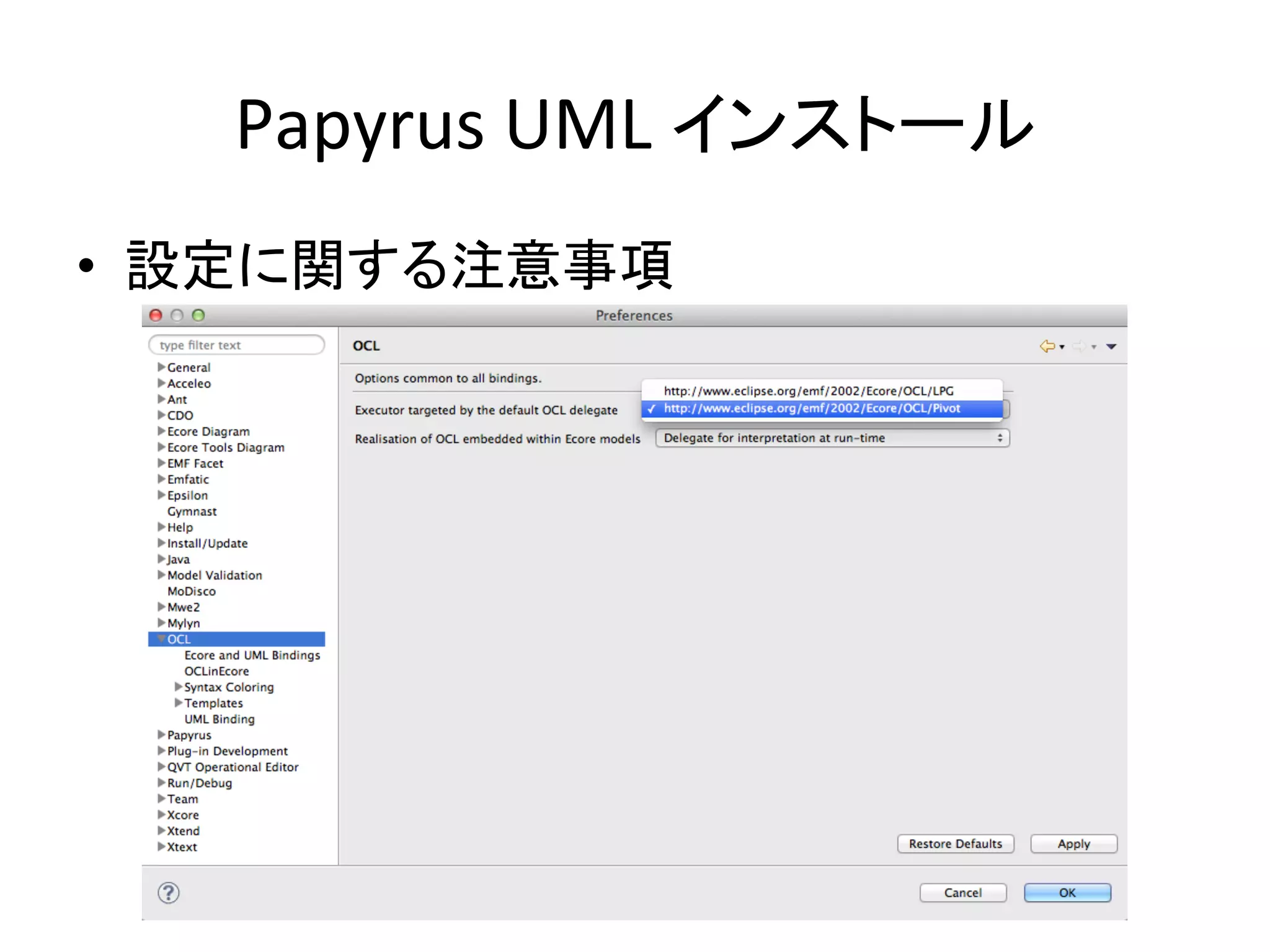Expand the Acceleo preferences node
This screenshot has width=1270, height=952.
161,383
